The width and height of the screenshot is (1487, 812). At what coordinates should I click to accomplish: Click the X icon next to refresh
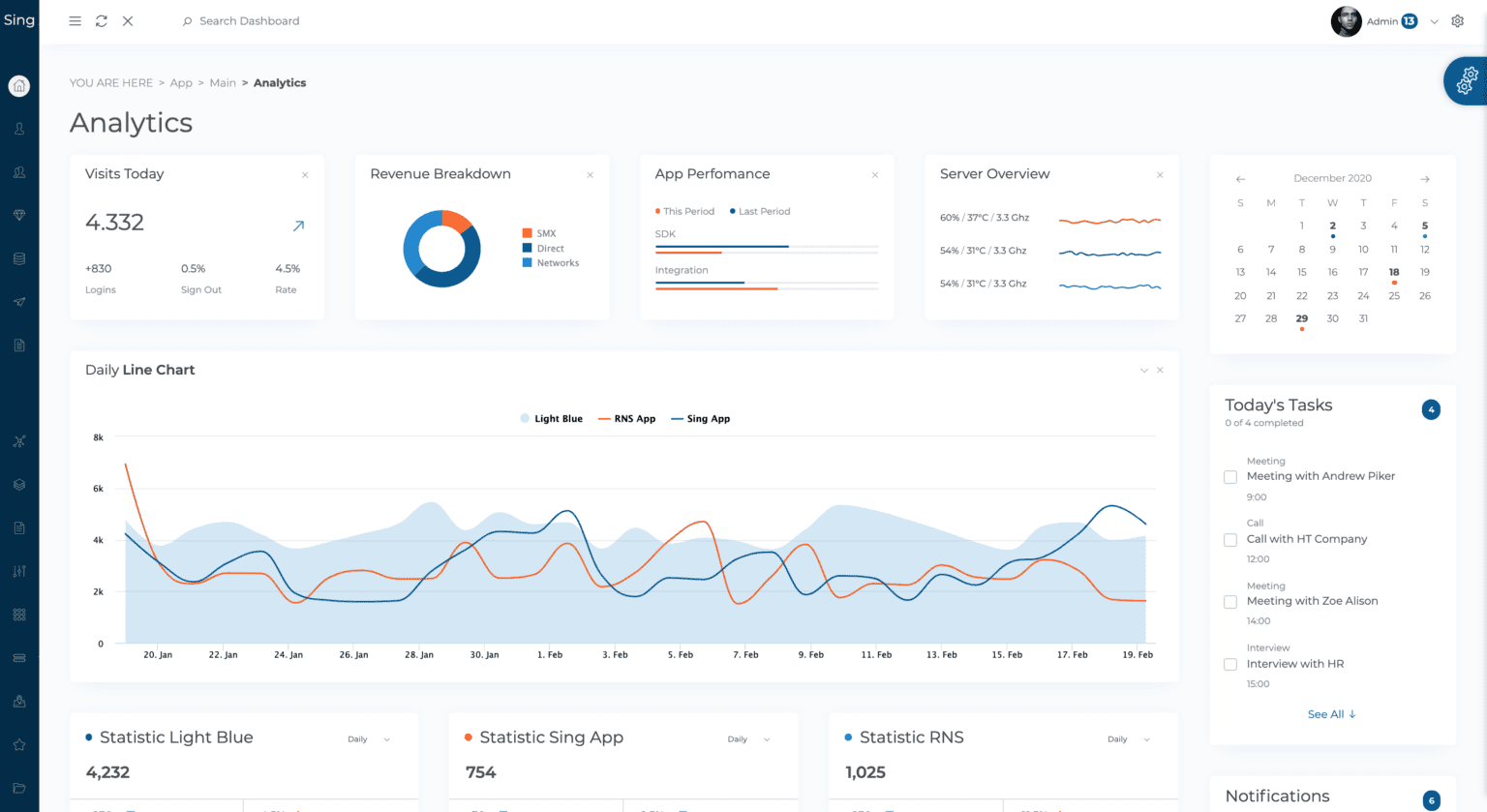(128, 20)
